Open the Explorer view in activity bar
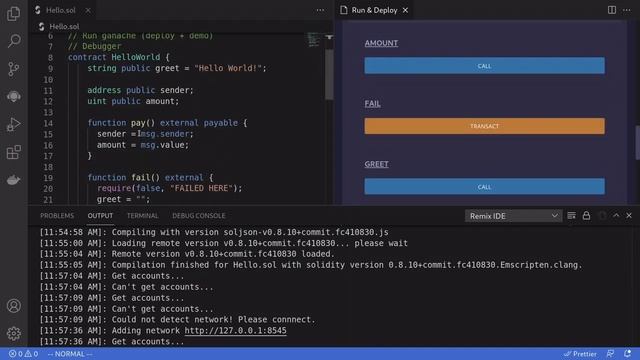Screen dimensions: 640x360 [13, 13]
